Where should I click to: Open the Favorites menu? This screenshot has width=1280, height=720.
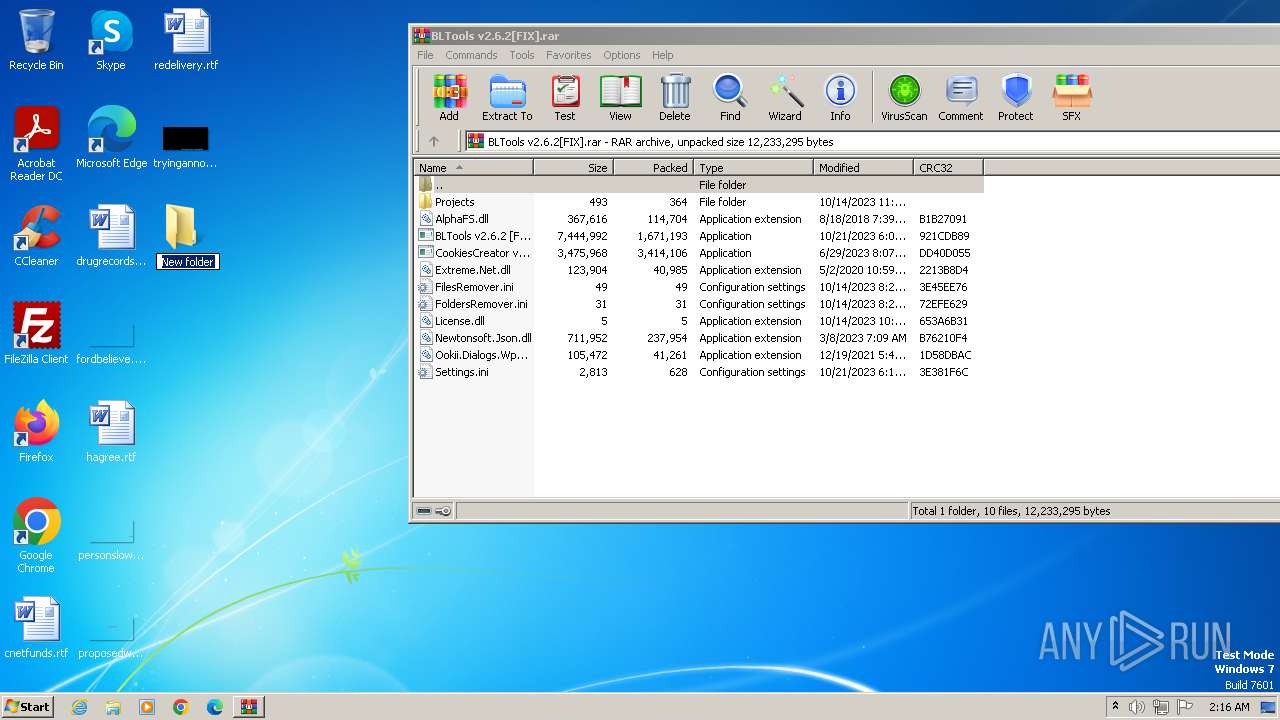569,55
